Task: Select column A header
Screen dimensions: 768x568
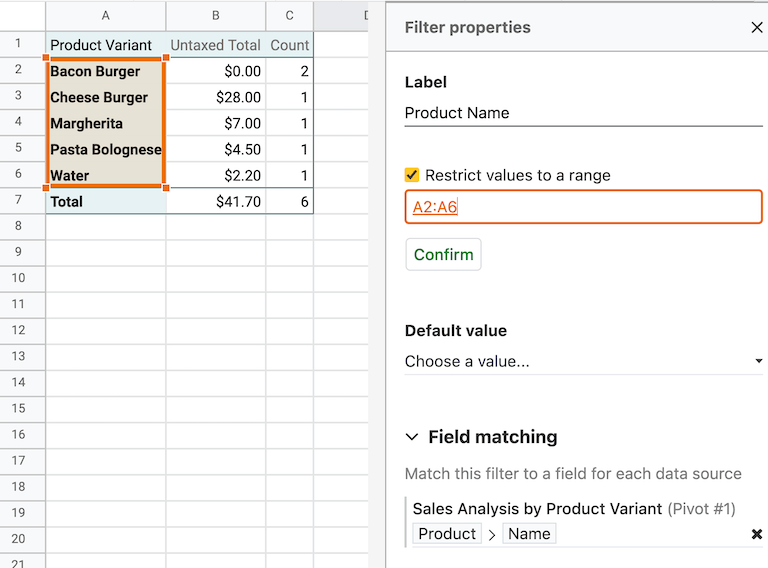Action: (105, 16)
